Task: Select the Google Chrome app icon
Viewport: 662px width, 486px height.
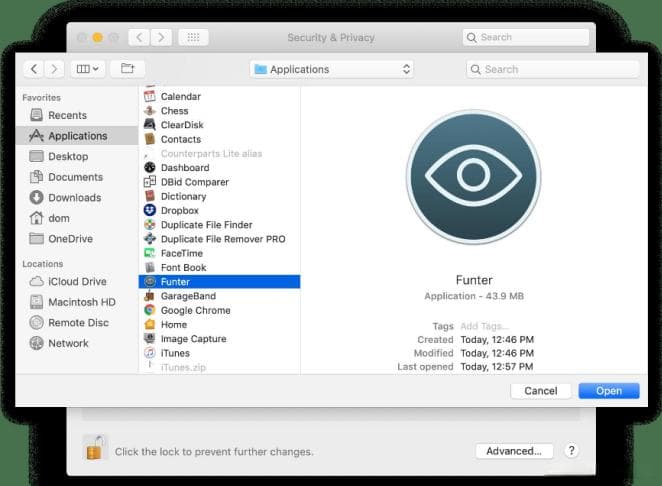Action: point(150,310)
